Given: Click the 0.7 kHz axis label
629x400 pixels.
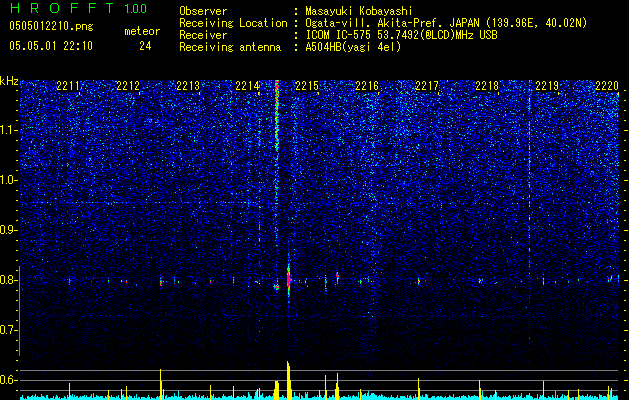Looking at the screenshot, I should coord(9,330).
